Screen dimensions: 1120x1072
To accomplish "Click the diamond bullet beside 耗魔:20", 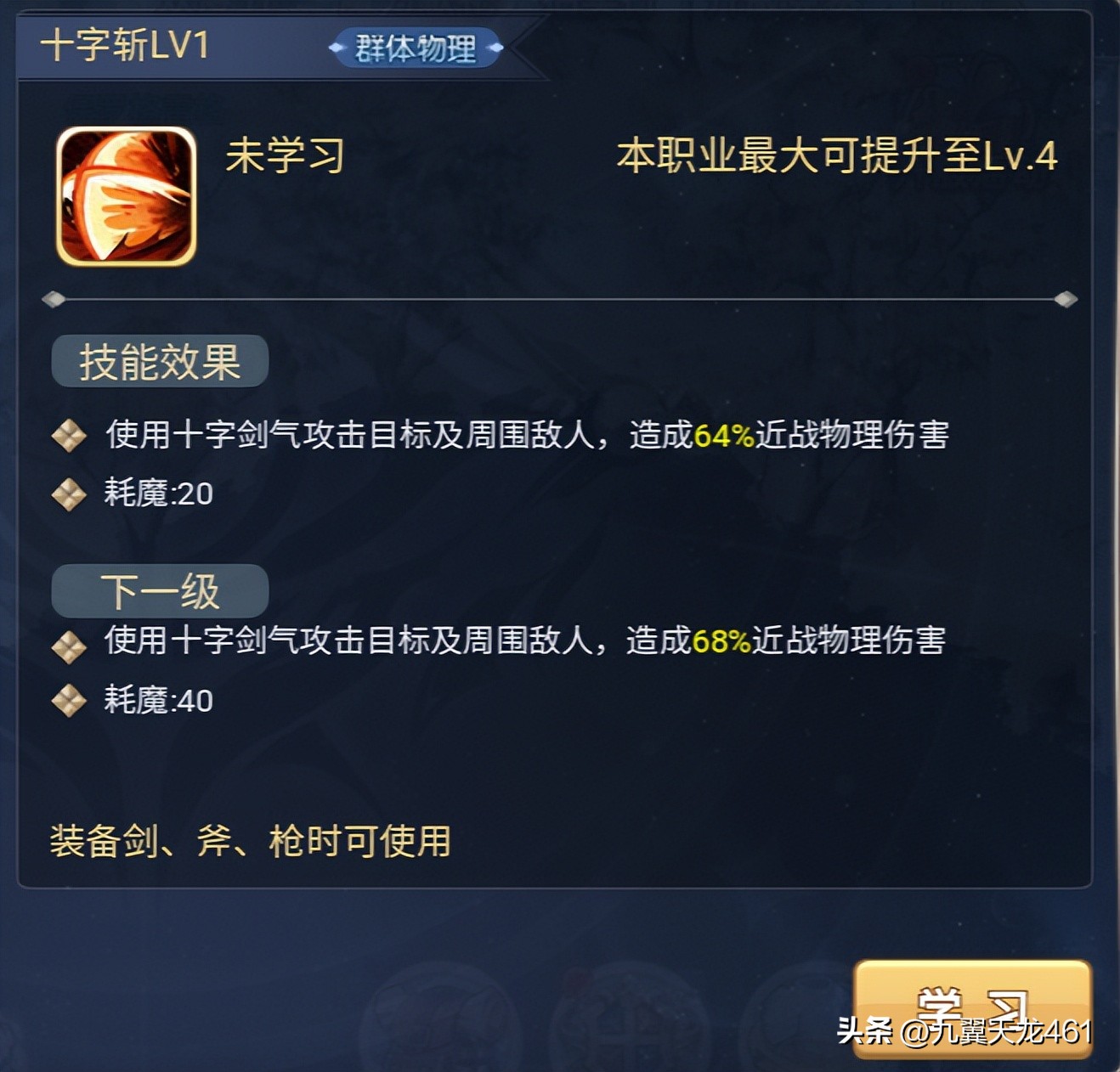I will pyautogui.click(x=69, y=494).
